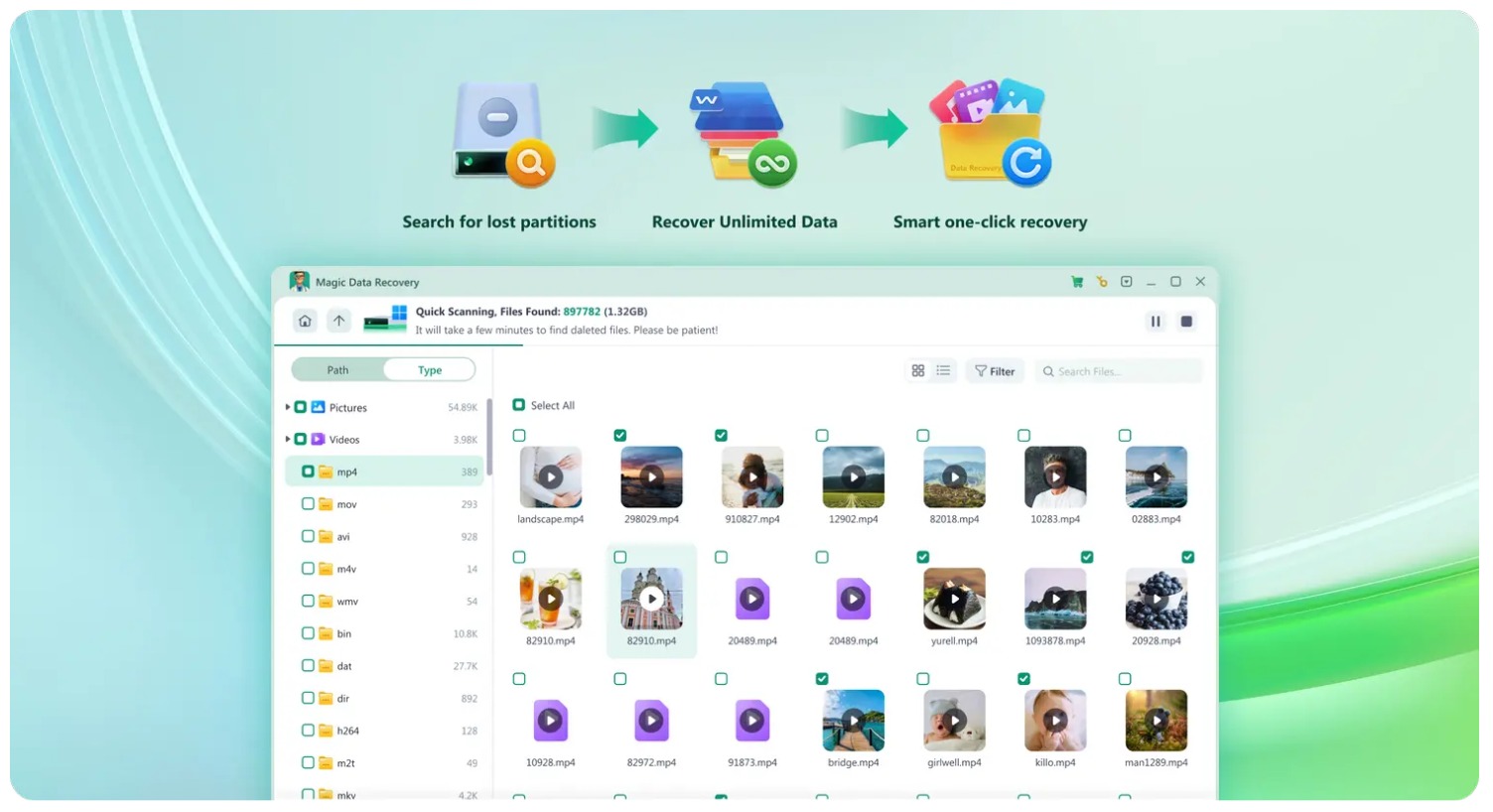
Task: Tick the checkbox for landscape.mp4
Action: tap(519, 436)
